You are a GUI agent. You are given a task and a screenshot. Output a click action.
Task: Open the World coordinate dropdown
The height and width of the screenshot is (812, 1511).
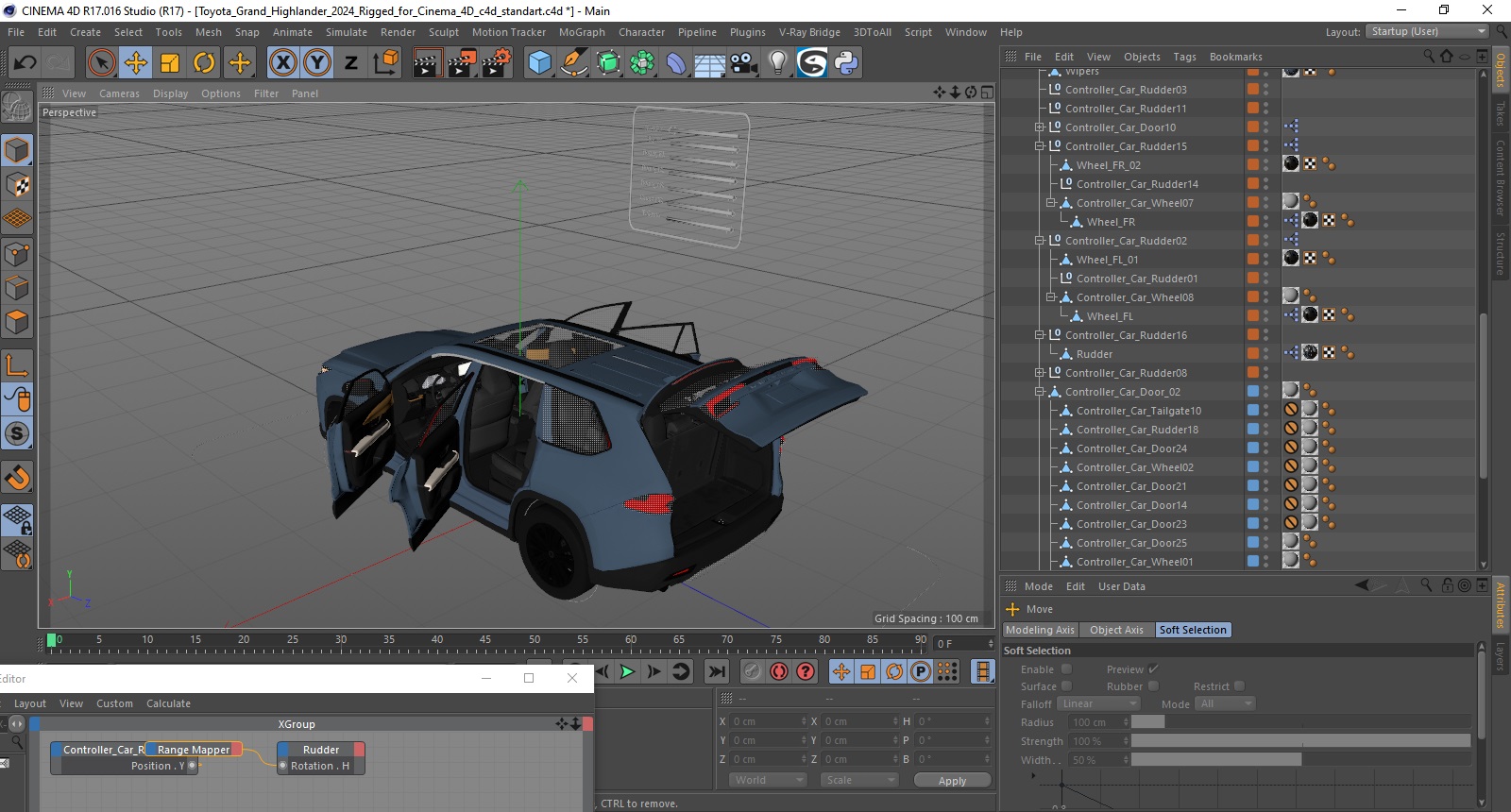click(768, 780)
